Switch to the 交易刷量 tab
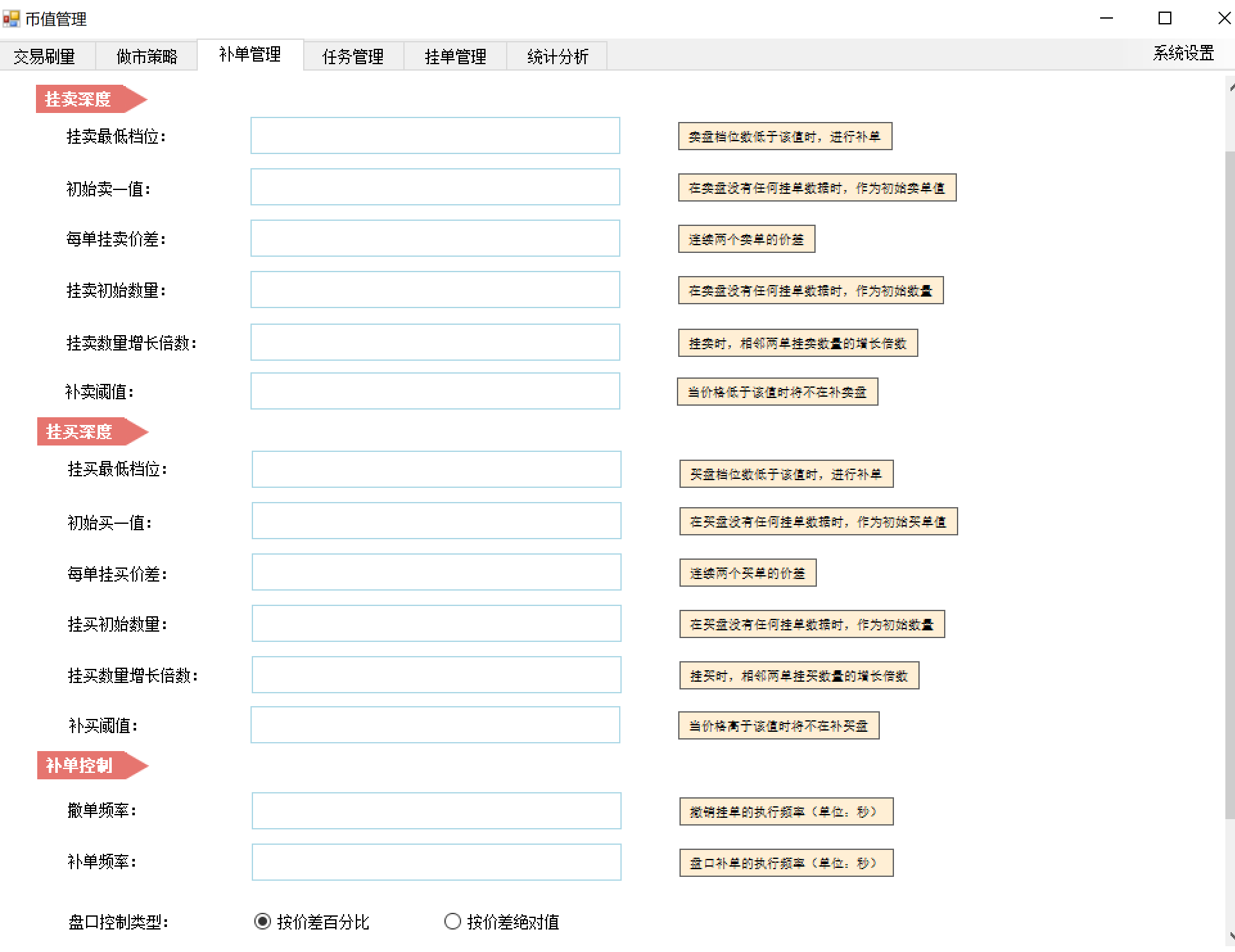The height and width of the screenshot is (952, 1235). [x=45, y=56]
